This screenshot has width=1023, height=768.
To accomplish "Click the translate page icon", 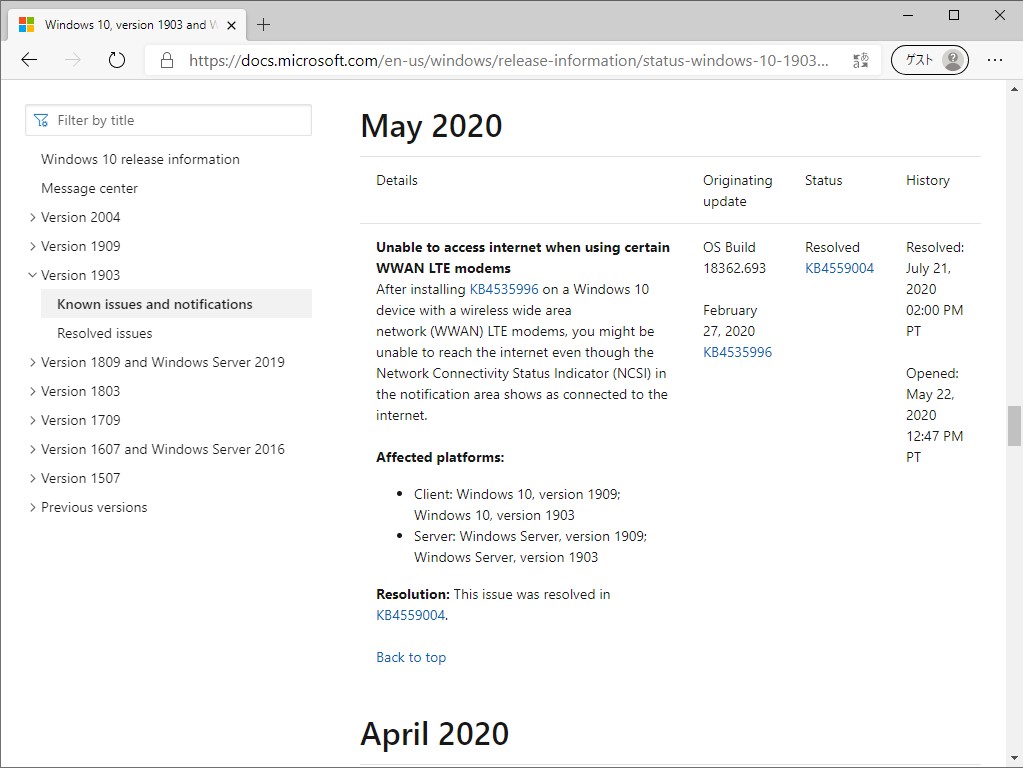I will point(861,60).
